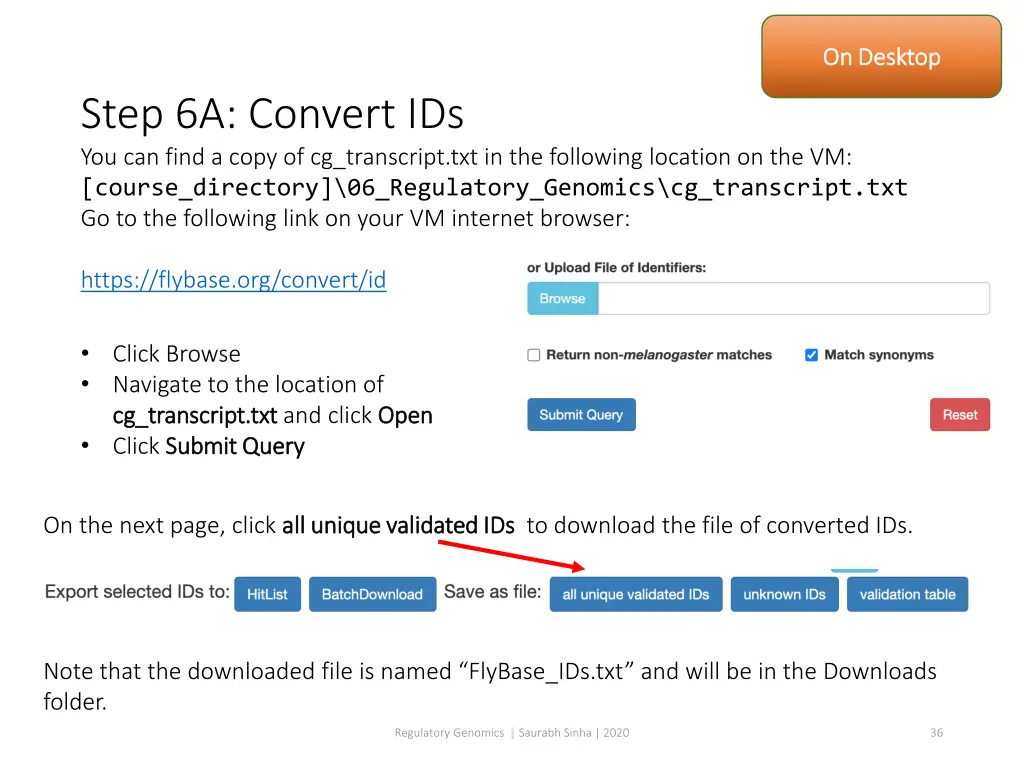
Task: Click the Regulatory Genomics footer text
Action: [x=449, y=733]
